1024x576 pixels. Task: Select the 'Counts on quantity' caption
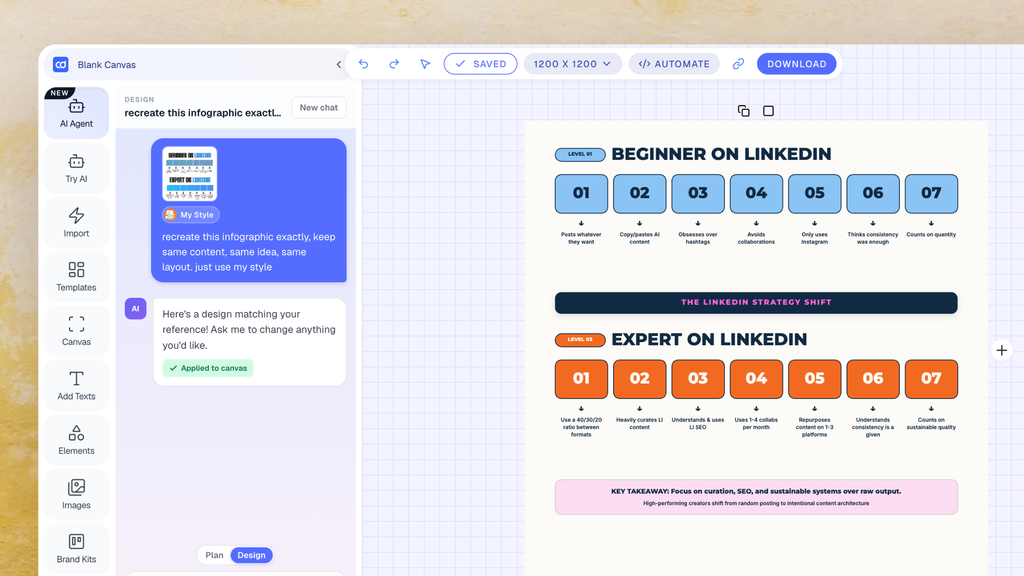click(931, 234)
